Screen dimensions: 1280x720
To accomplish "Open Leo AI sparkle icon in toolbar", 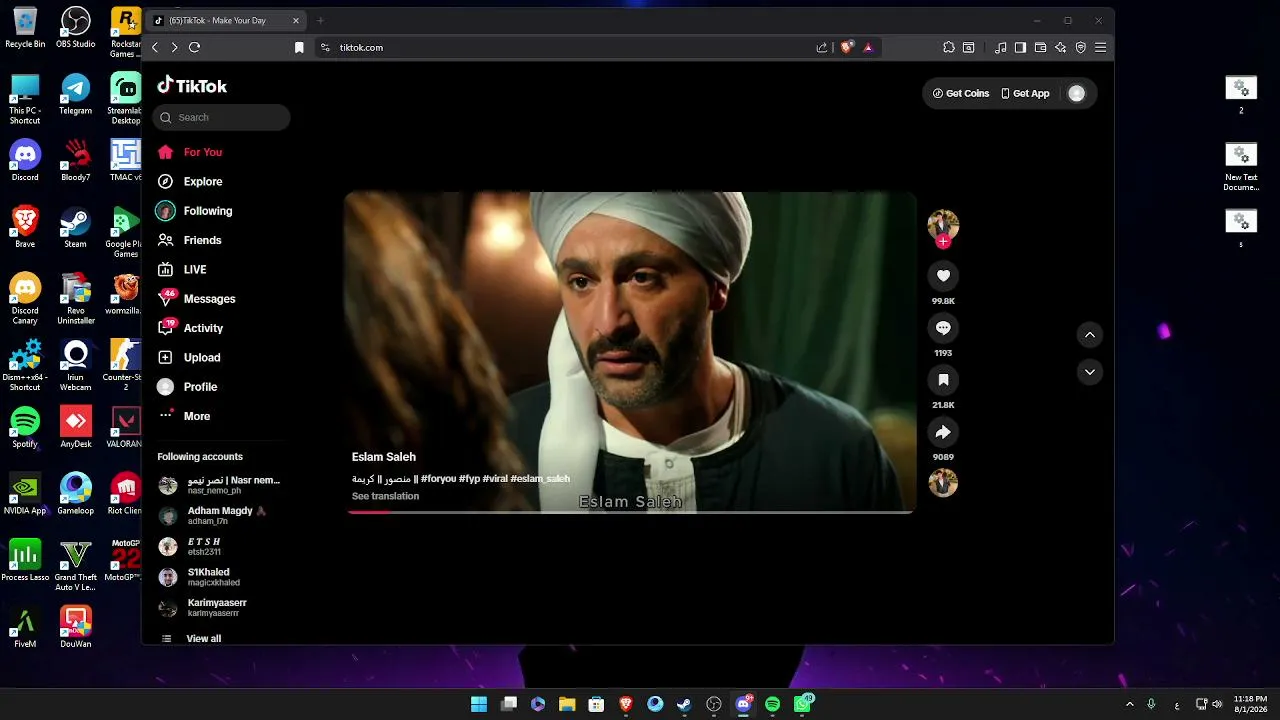I will click(x=1060, y=47).
